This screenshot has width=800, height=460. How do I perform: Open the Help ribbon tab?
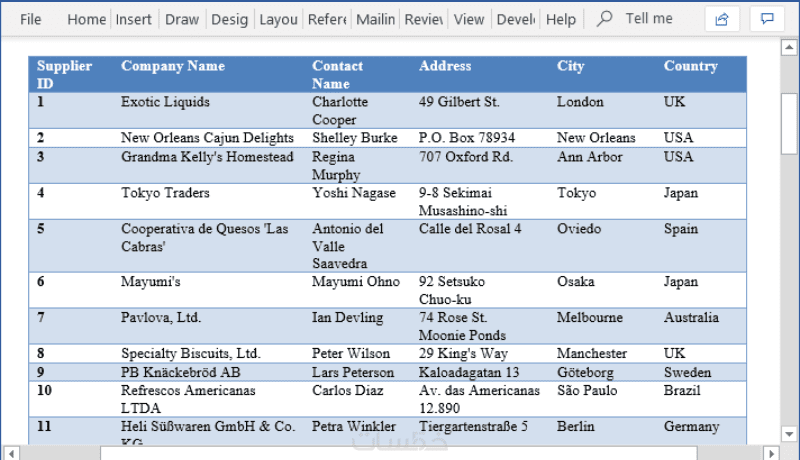[x=561, y=19]
